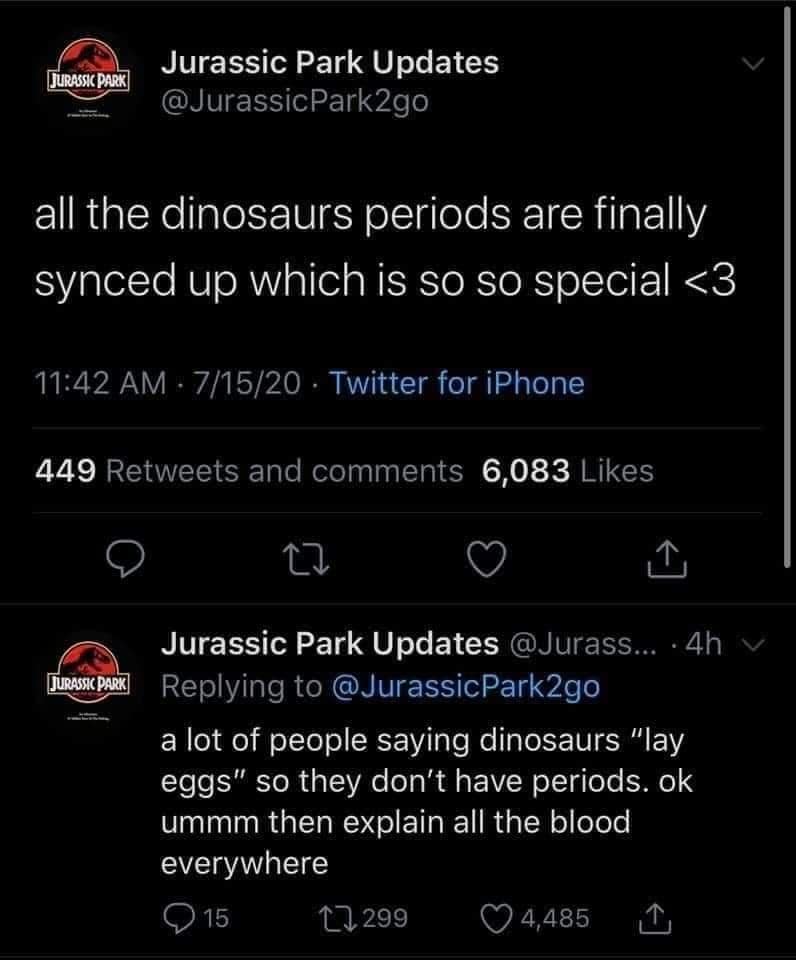View the 6,083 Likes list
Viewport: 796px width, 960px height.
point(567,470)
